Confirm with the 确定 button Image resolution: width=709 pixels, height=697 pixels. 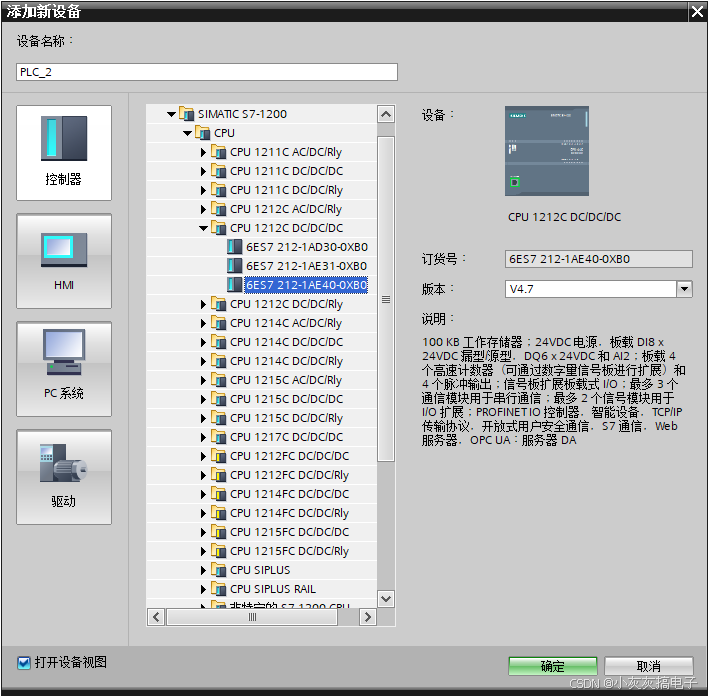[x=553, y=666]
